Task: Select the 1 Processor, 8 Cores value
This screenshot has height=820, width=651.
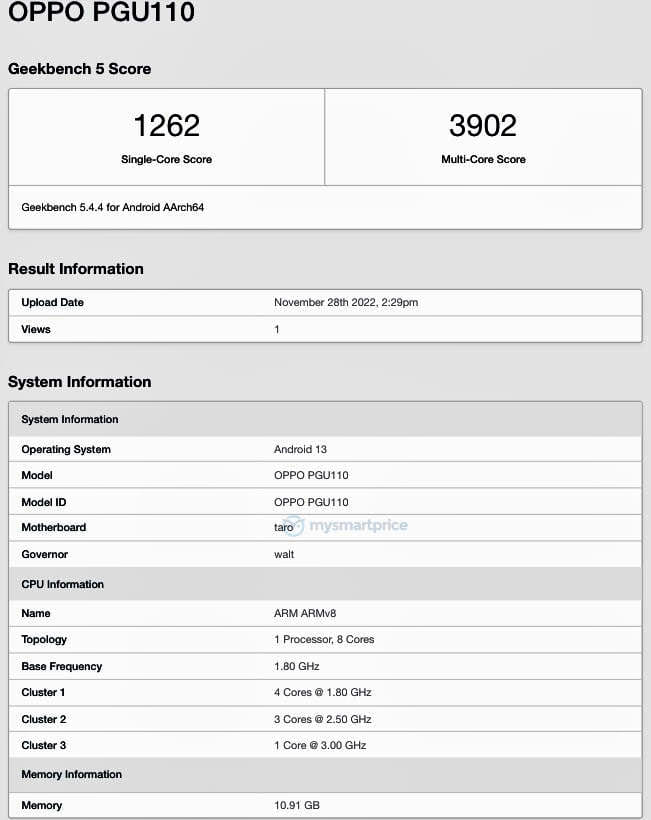Action: click(x=324, y=640)
